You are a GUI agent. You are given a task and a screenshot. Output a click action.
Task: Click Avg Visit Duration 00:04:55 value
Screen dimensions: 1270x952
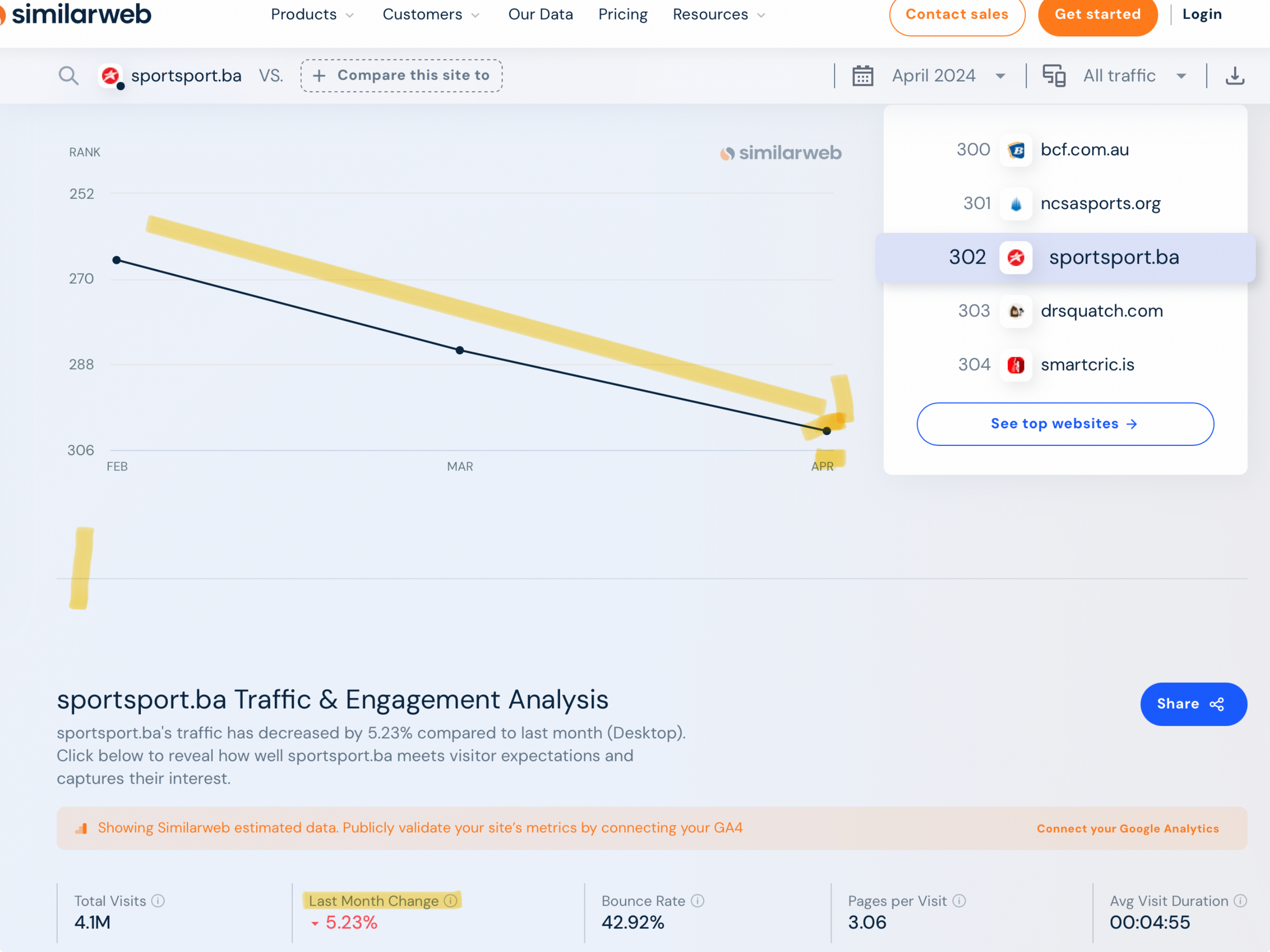pyautogui.click(x=1150, y=923)
